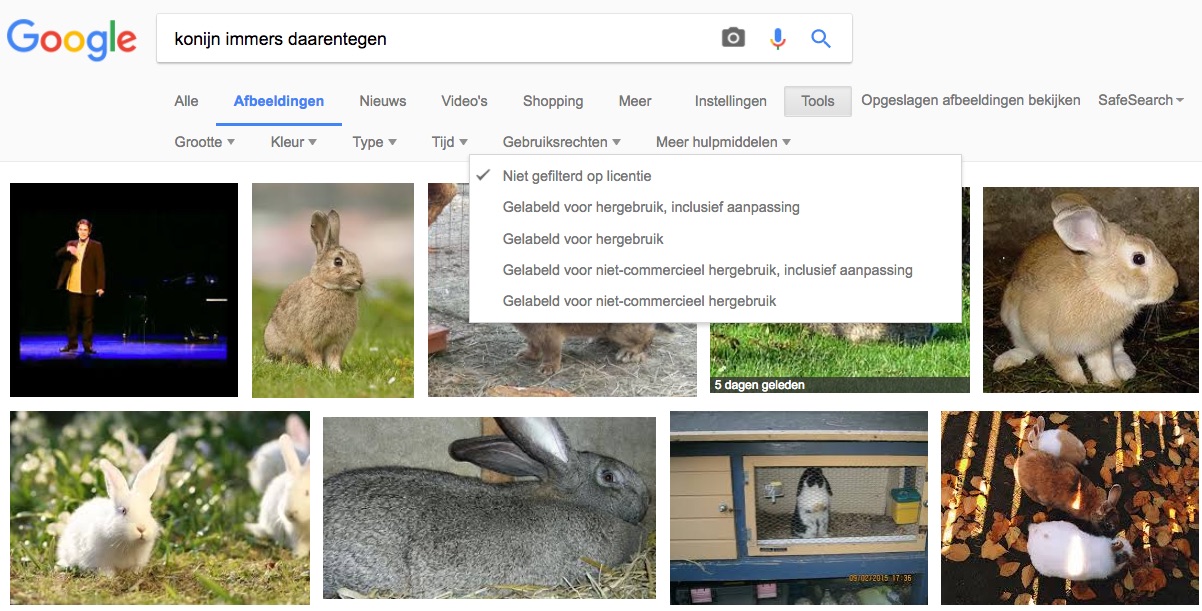The image size is (1202, 611).
Task: Switch to the Nieuws tab
Action: pos(383,101)
